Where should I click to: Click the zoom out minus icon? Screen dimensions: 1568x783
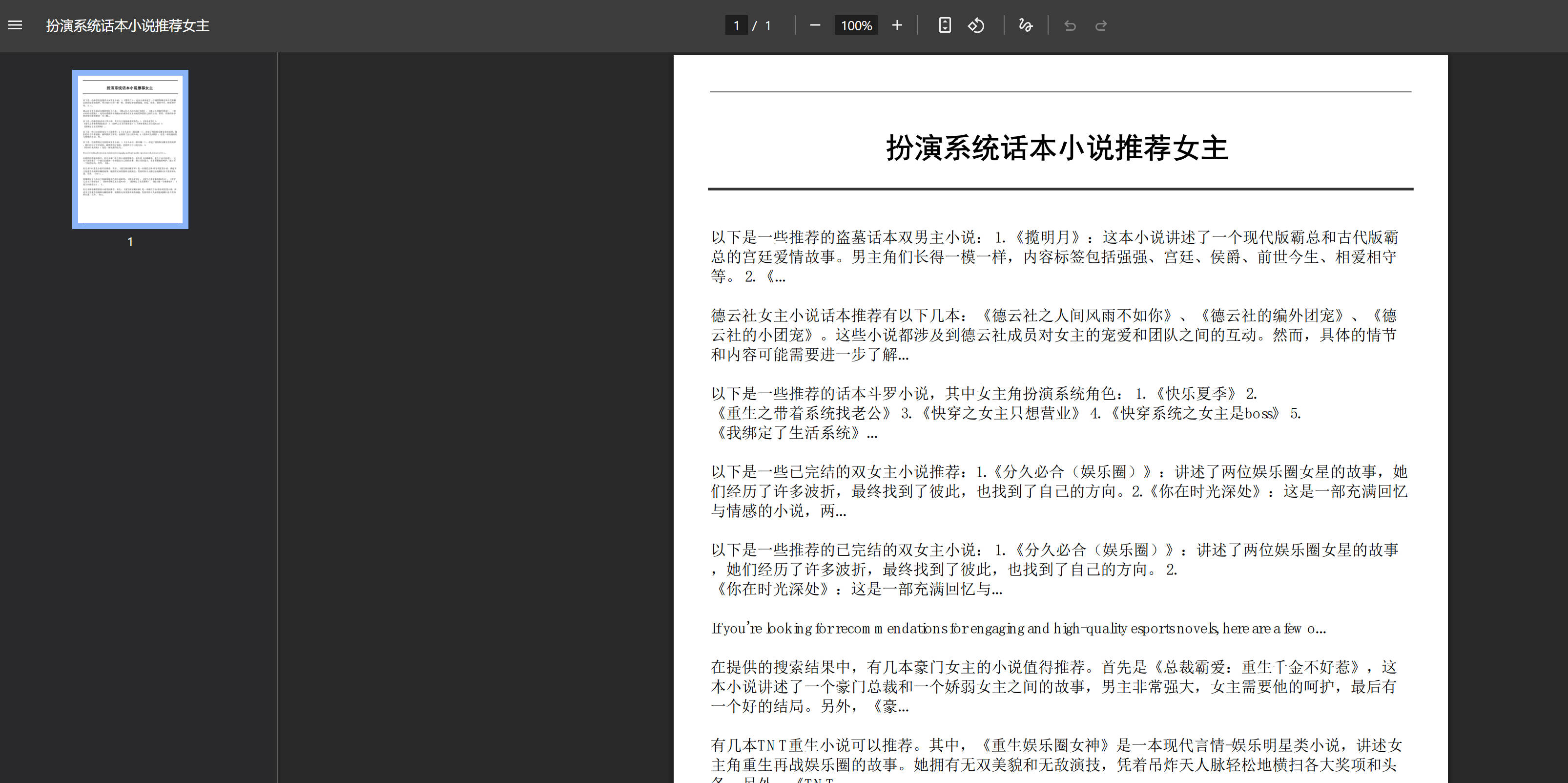(815, 25)
